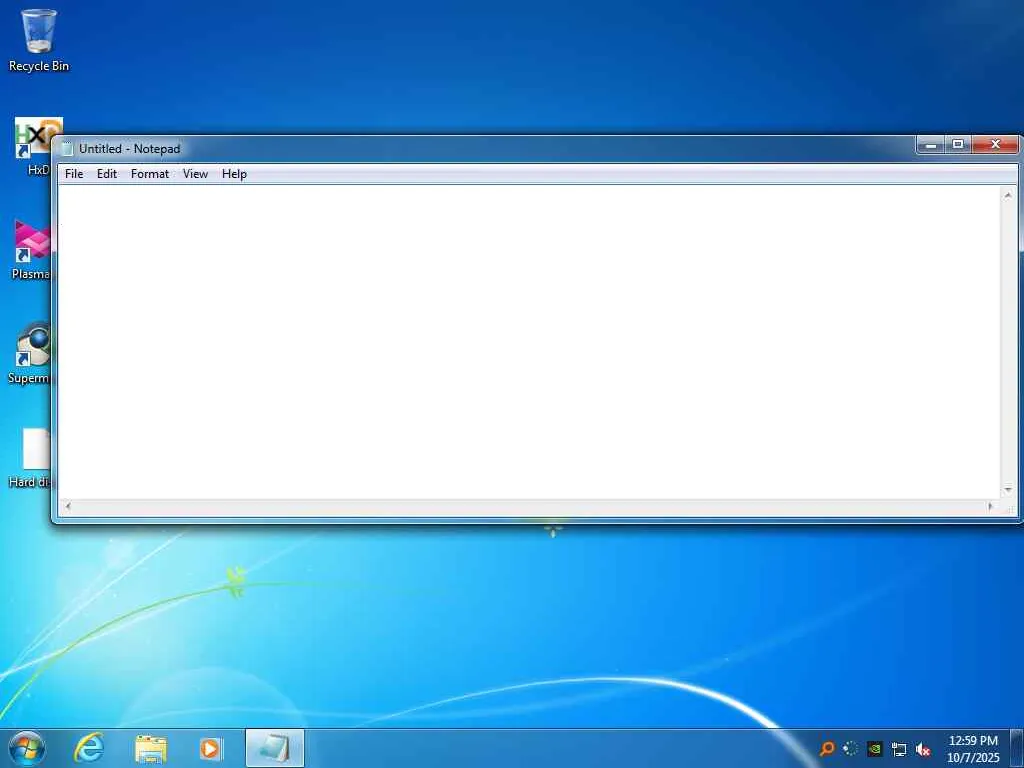Image resolution: width=1024 pixels, height=768 pixels.
Task: Click the taskbar clock showing 12:59 PM
Action: coord(973,748)
